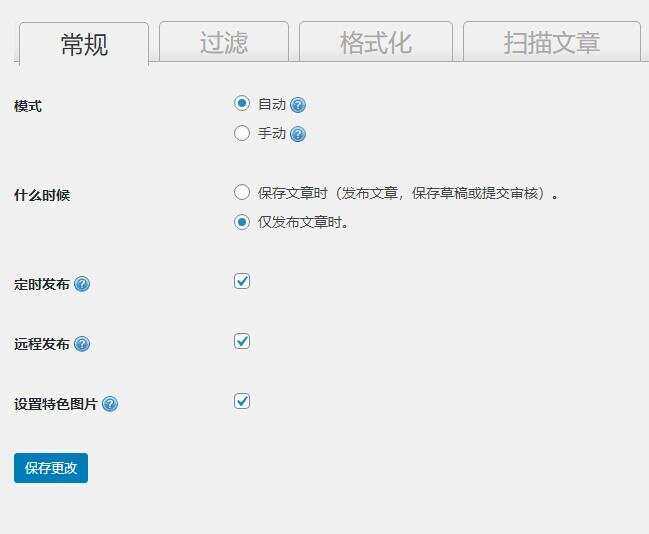The height and width of the screenshot is (534, 649).
Task: Open help tooltip for 远程发布
Action: point(82,345)
